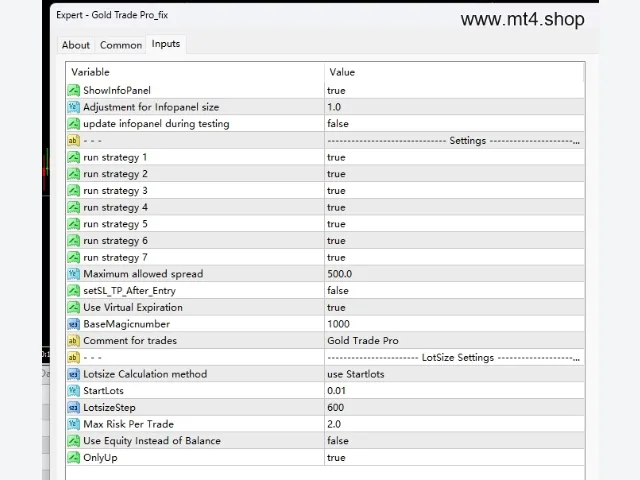Click the Variable column header
640x480 pixels.
click(90, 72)
